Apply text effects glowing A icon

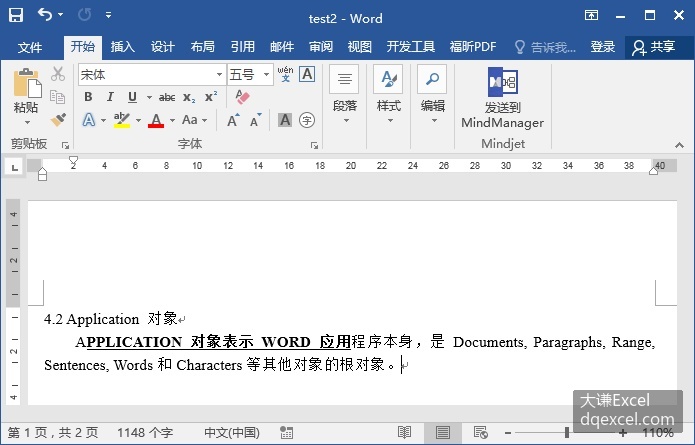[x=89, y=120]
